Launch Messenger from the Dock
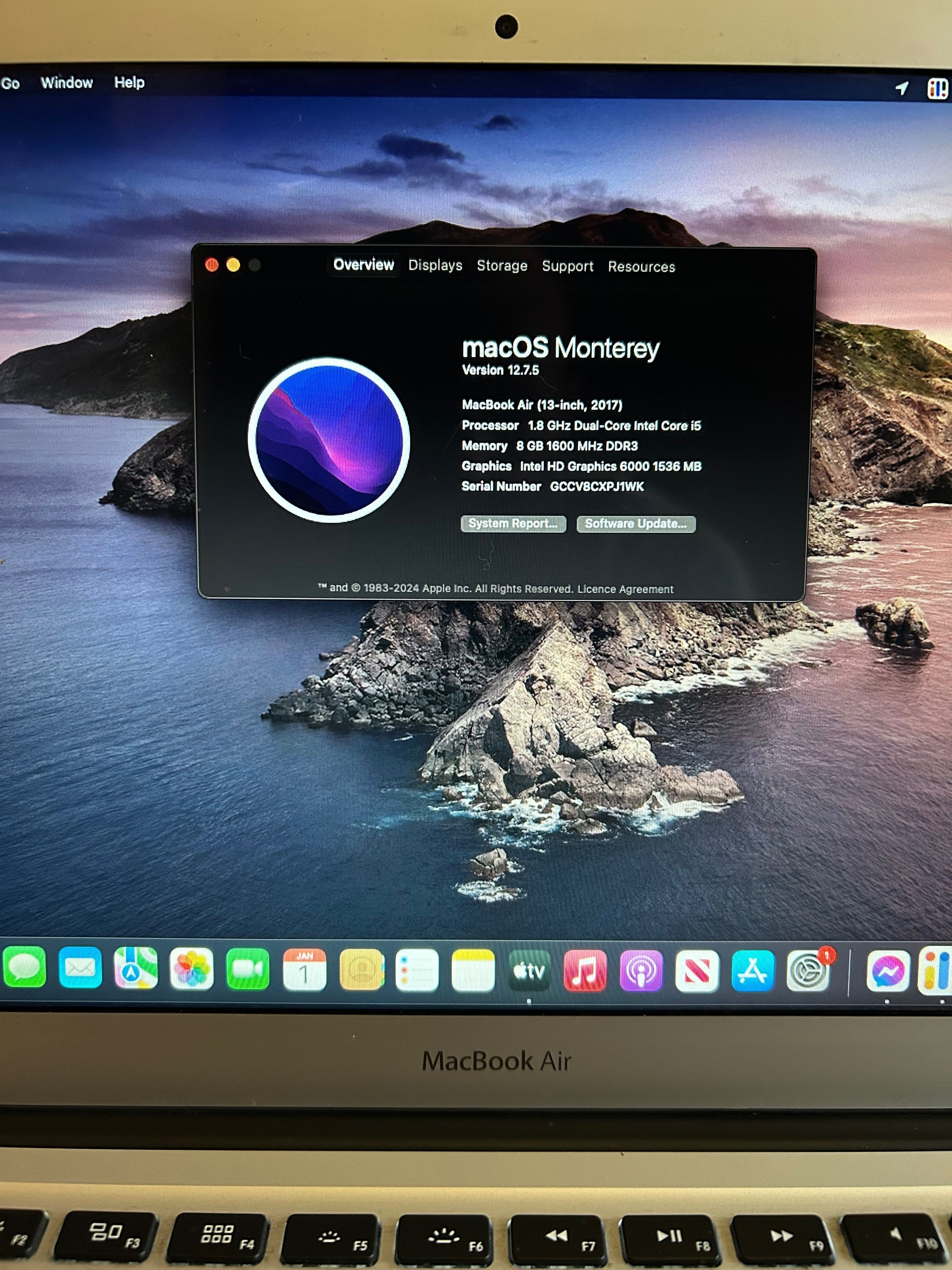Viewport: 952px width, 1270px height. tap(888, 972)
